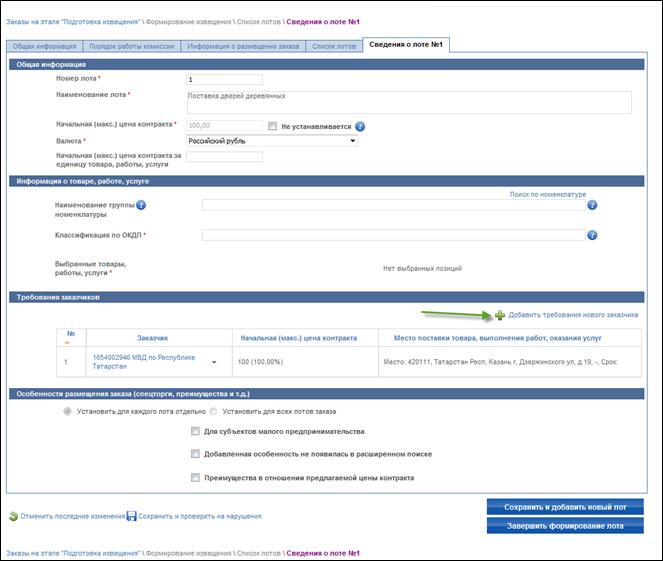Sort by "Начальная (макс.) цена контракта" column header
Image resolution: width=663 pixels, height=561 pixels.
pyautogui.click(x=299, y=338)
